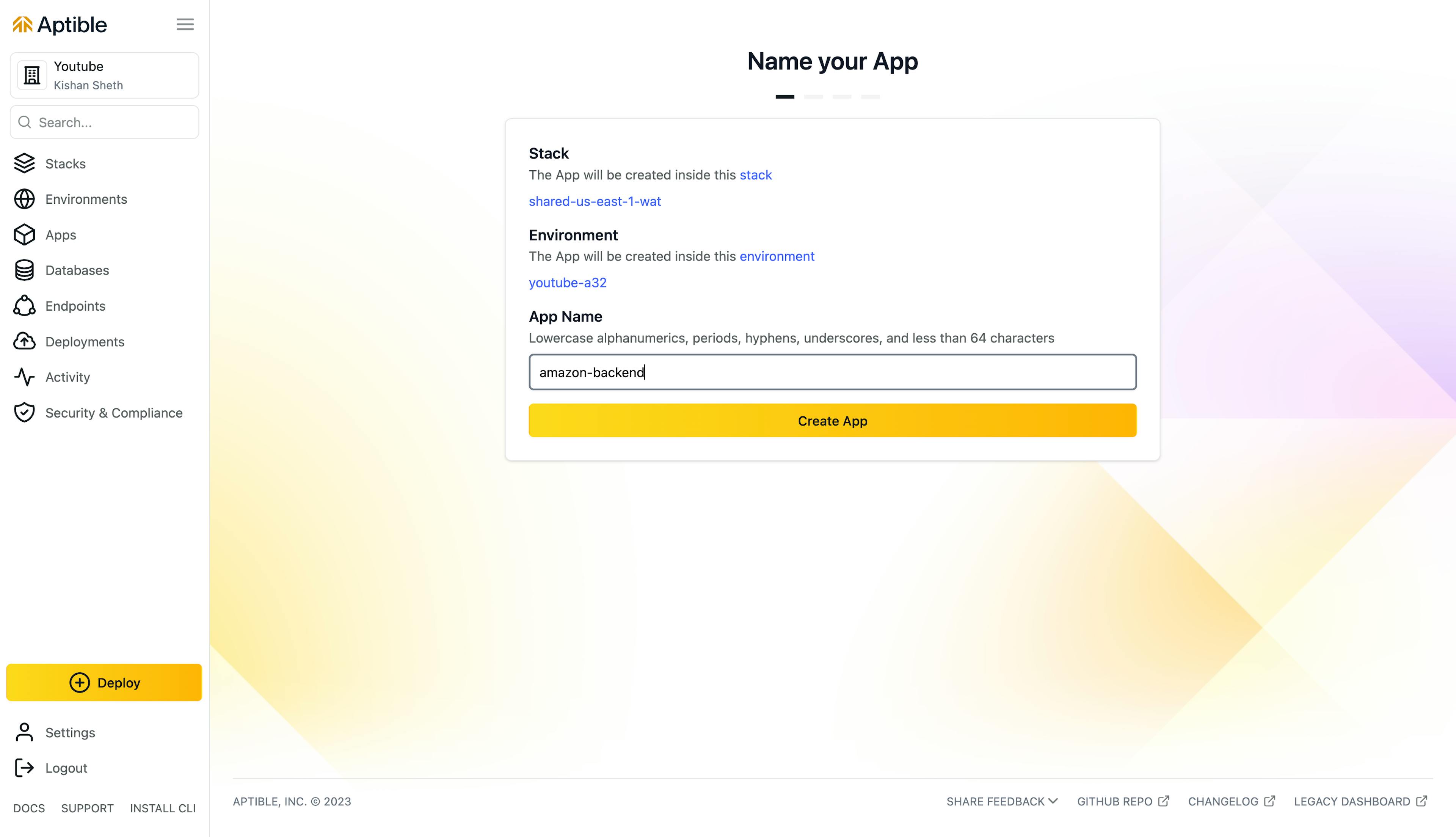Click the Activity icon in sidebar
Viewport: 1456px width, 837px height.
[x=25, y=377]
